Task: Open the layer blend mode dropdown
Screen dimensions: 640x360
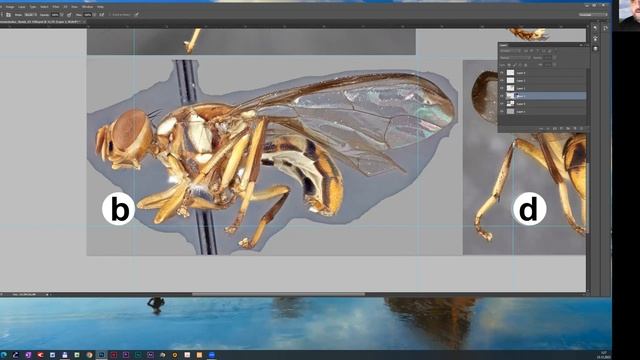Action: 516,58
